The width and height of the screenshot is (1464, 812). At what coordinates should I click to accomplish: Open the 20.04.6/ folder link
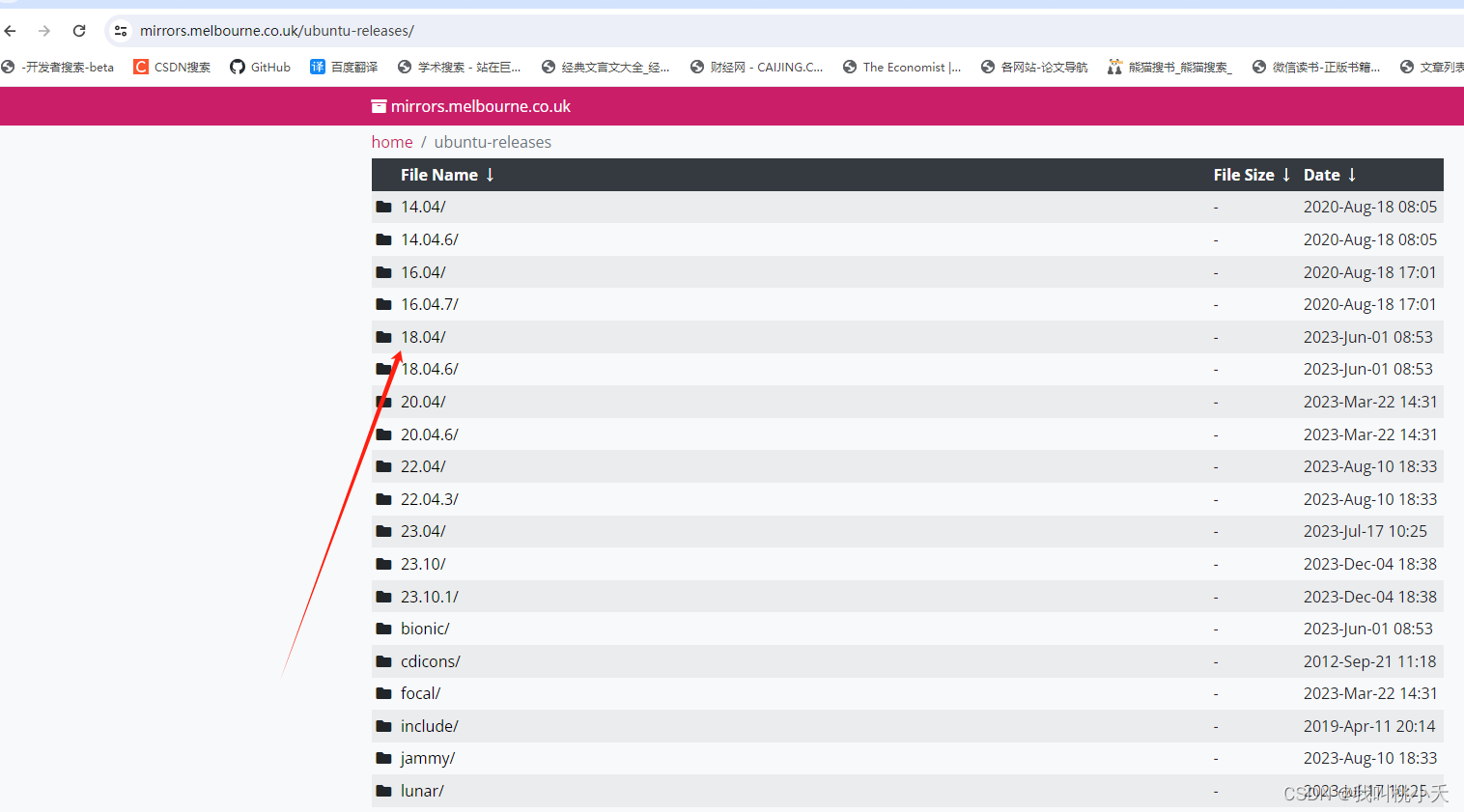click(x=430, y=434)
